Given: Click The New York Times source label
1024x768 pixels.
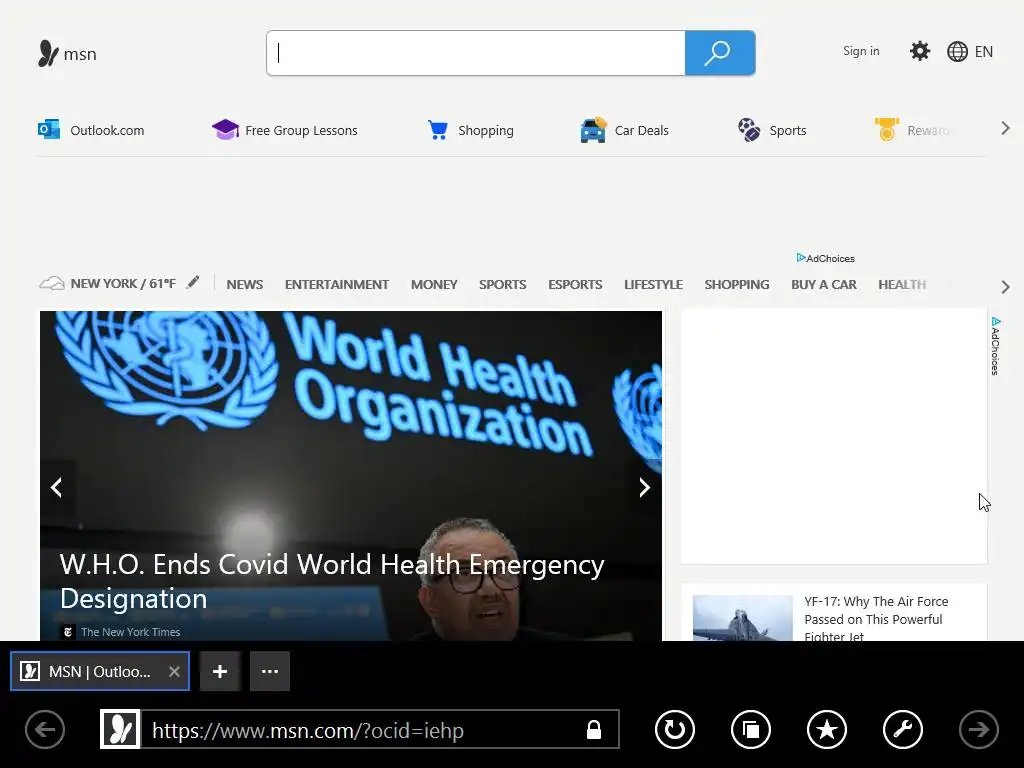Looking at the screenshot, I should pyautogui.click(x=130, y=632).
